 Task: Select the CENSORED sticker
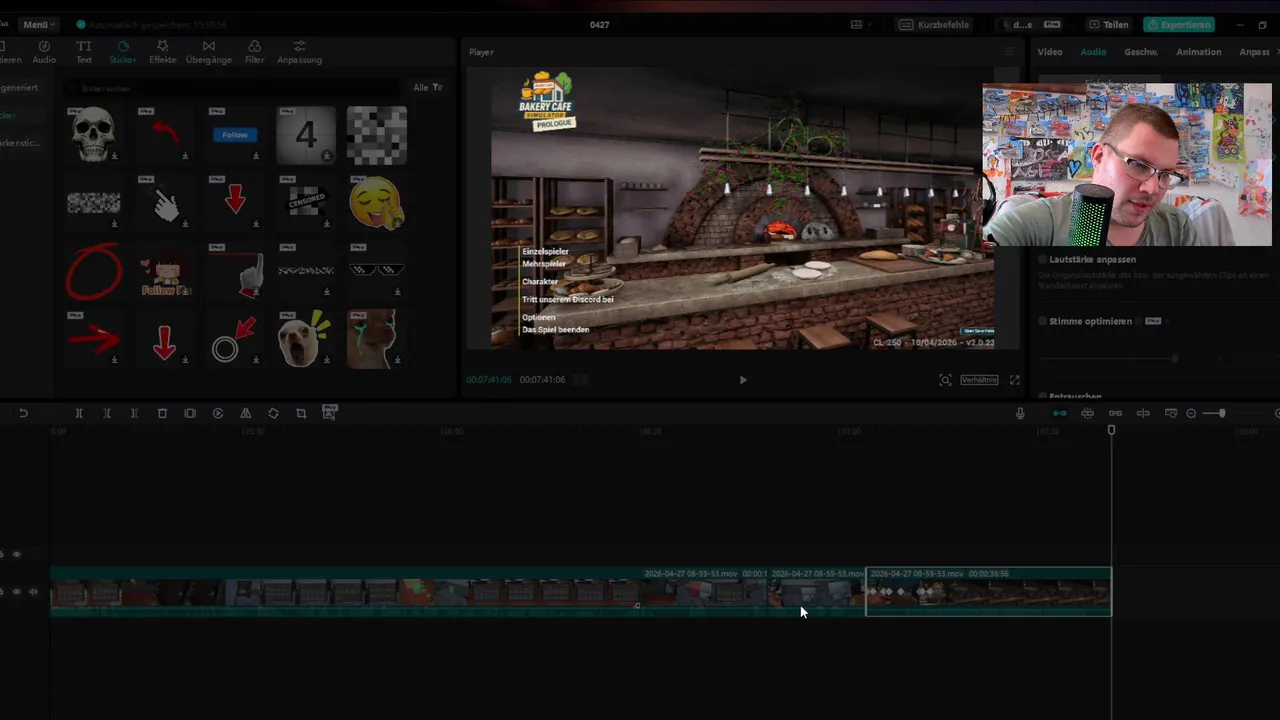click(x=306, y=203)
